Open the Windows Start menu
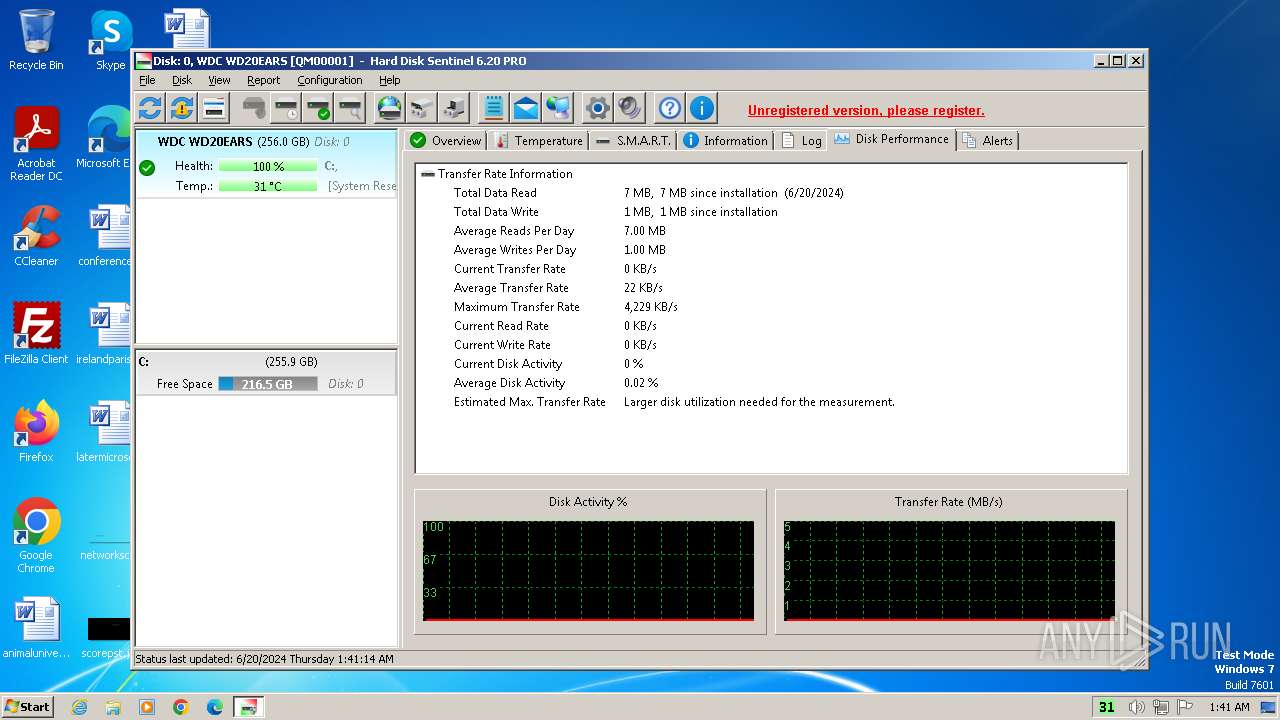 (27, 706)
